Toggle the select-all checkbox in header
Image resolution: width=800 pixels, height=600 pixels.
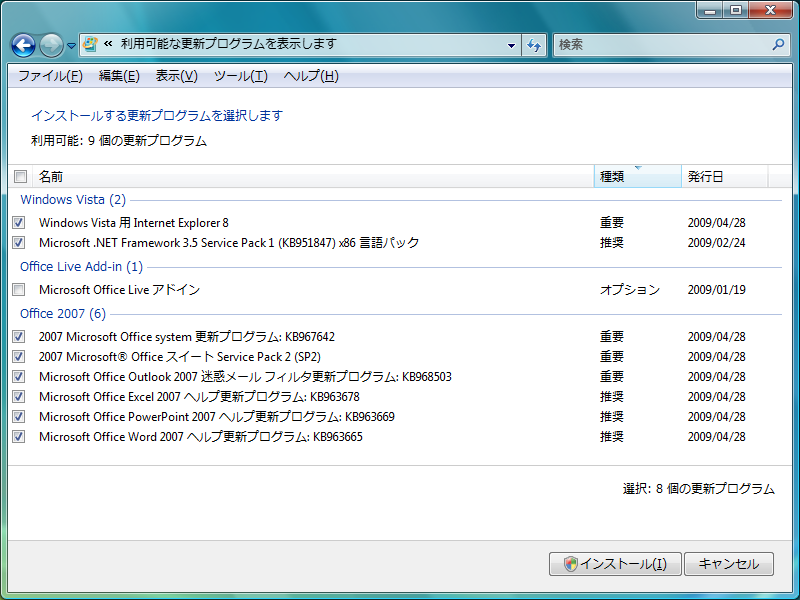(x=20, y=177)
